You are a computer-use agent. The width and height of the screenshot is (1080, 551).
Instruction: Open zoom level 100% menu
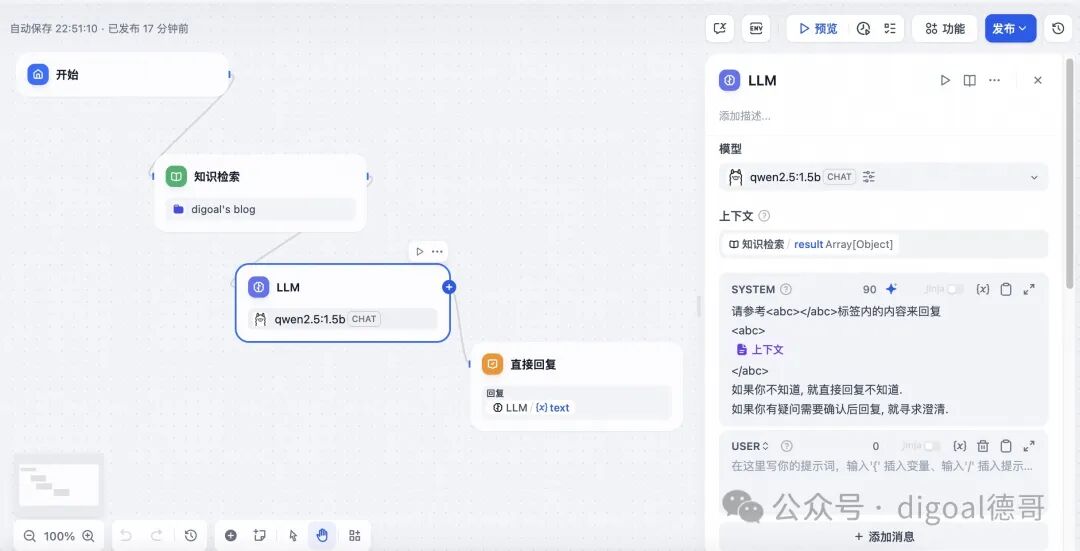coord(59,536)
